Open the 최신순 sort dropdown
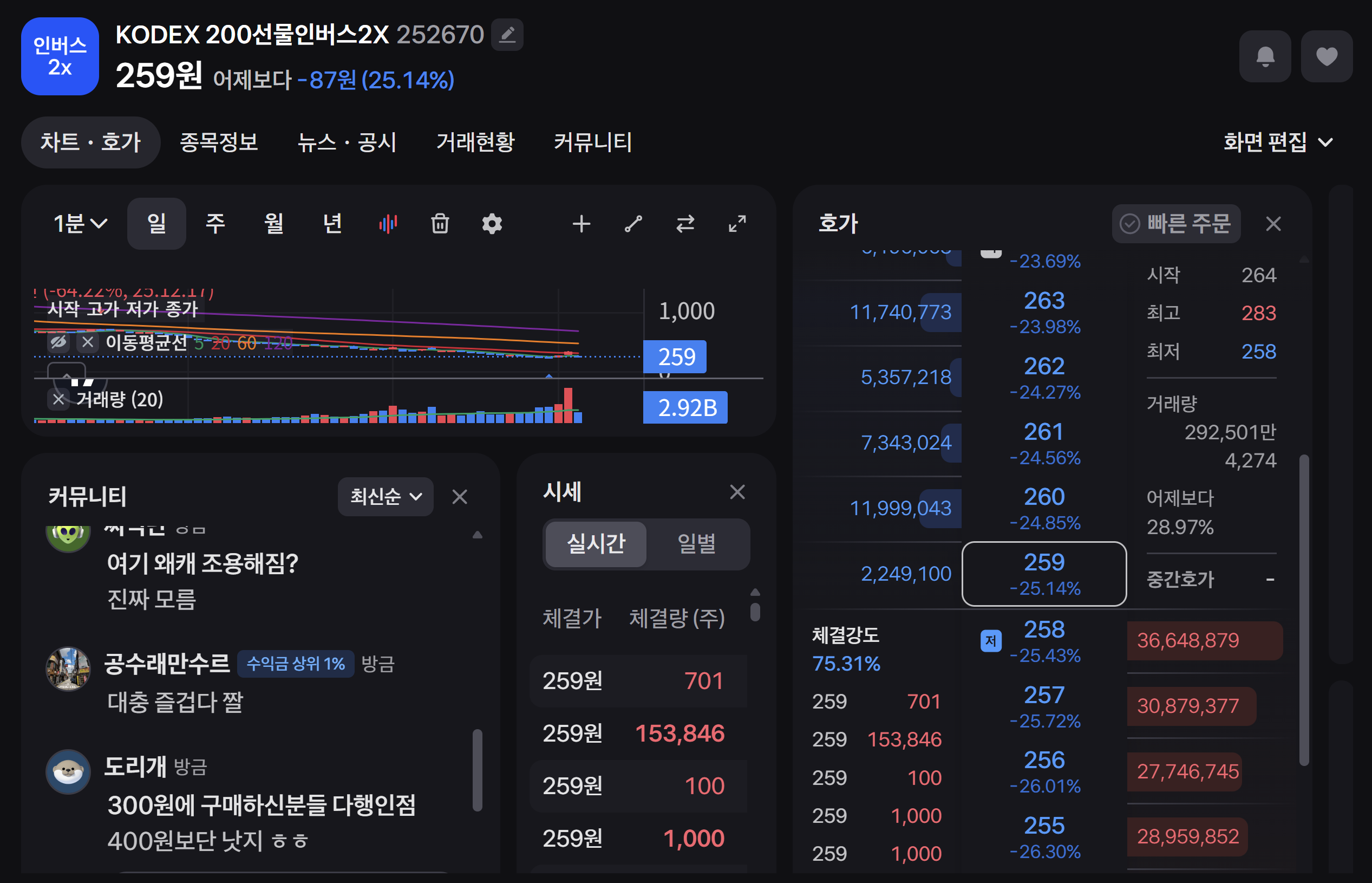 385,497
